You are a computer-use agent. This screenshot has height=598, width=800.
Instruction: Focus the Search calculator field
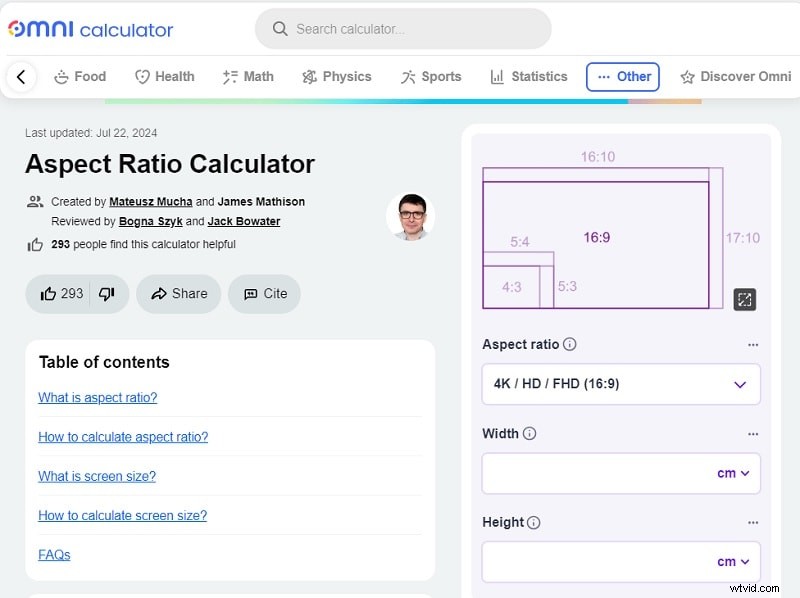click(x=403, y=29)
